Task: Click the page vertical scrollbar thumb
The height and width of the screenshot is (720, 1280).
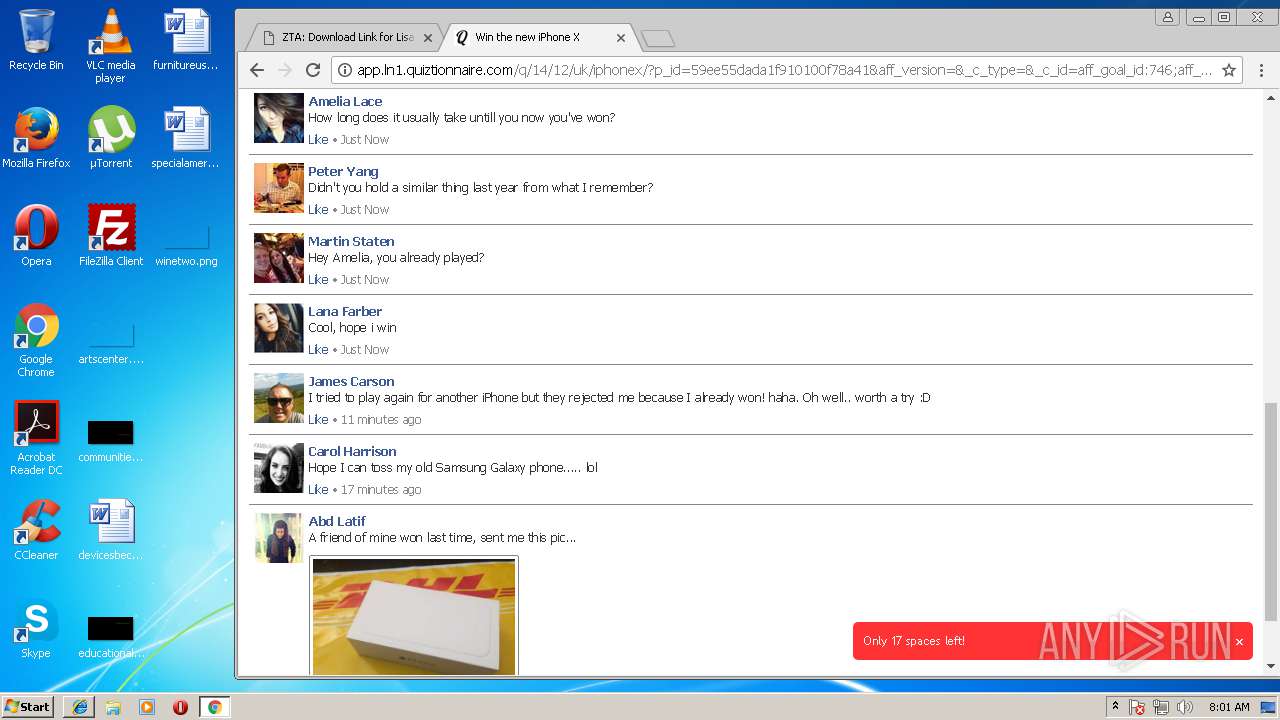Action: 1271,511
